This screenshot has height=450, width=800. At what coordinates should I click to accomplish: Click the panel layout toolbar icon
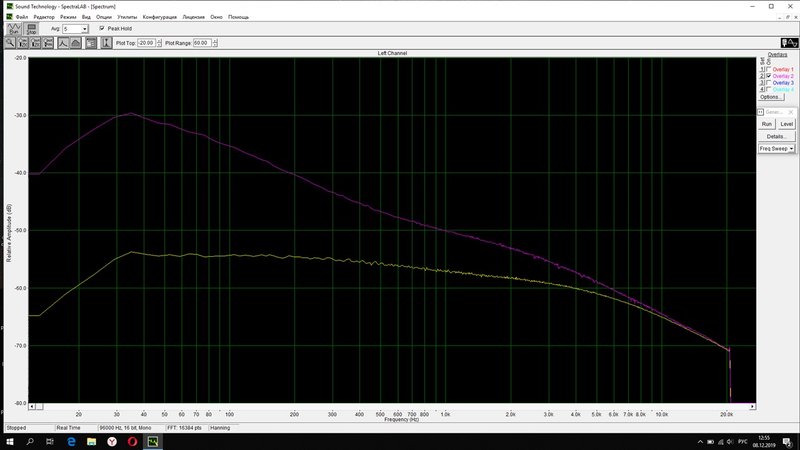click(91, 43)
